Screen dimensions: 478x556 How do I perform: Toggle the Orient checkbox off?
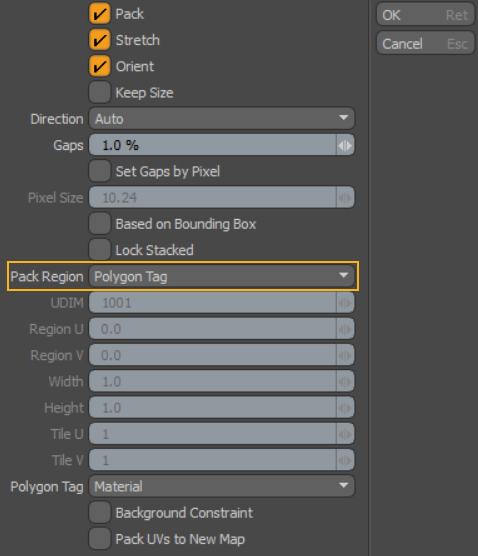click(x=99, y=66)
